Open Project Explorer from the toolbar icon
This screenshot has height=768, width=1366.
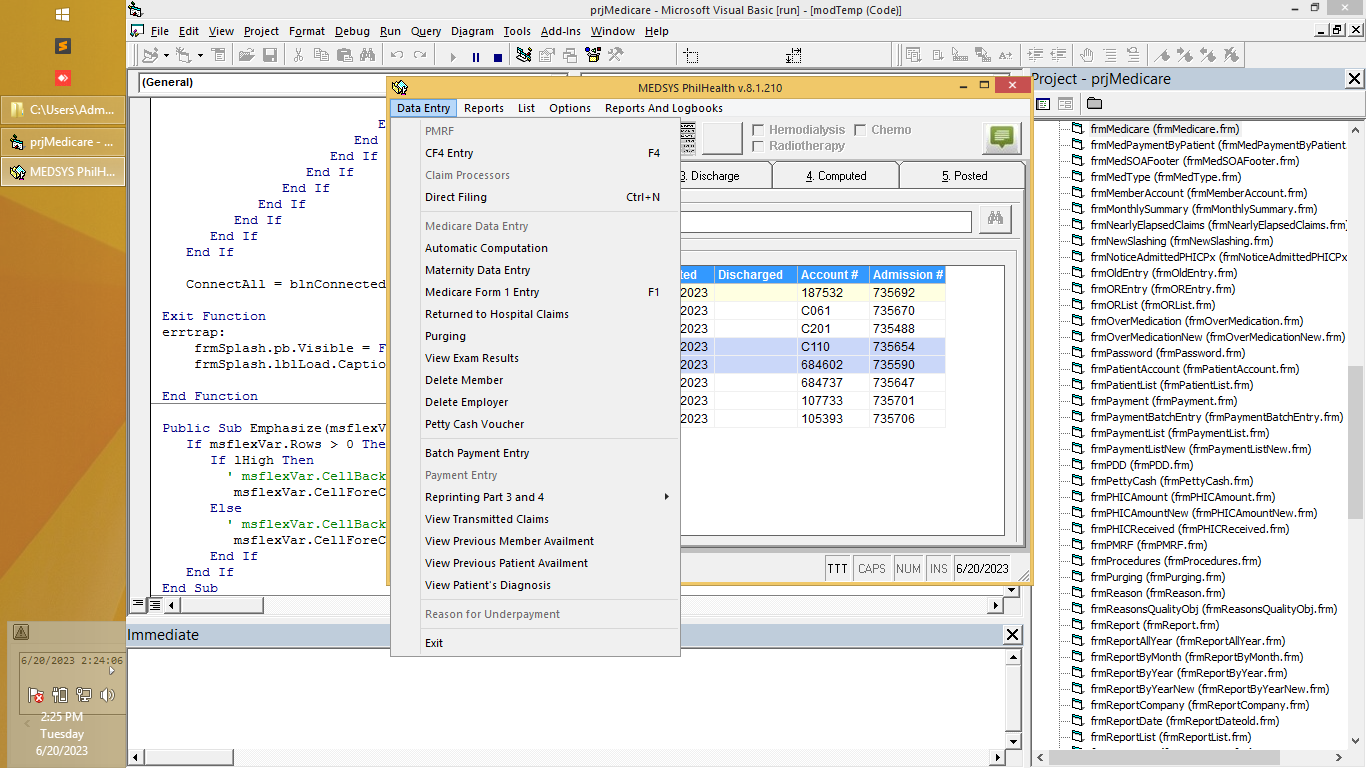524,56
